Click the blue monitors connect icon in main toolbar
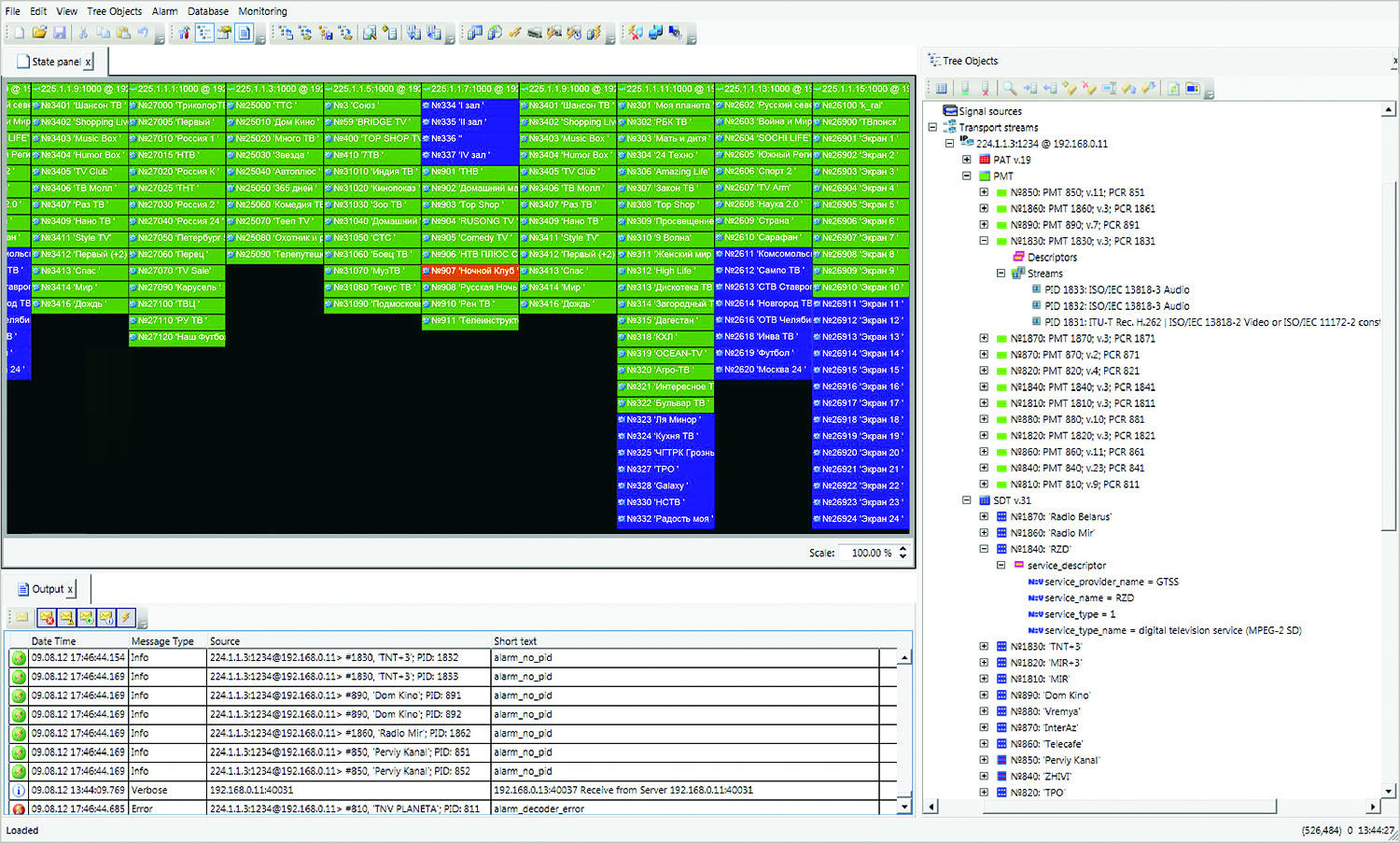Screen dimensions: 1400x843 click(x=655, y=33)
